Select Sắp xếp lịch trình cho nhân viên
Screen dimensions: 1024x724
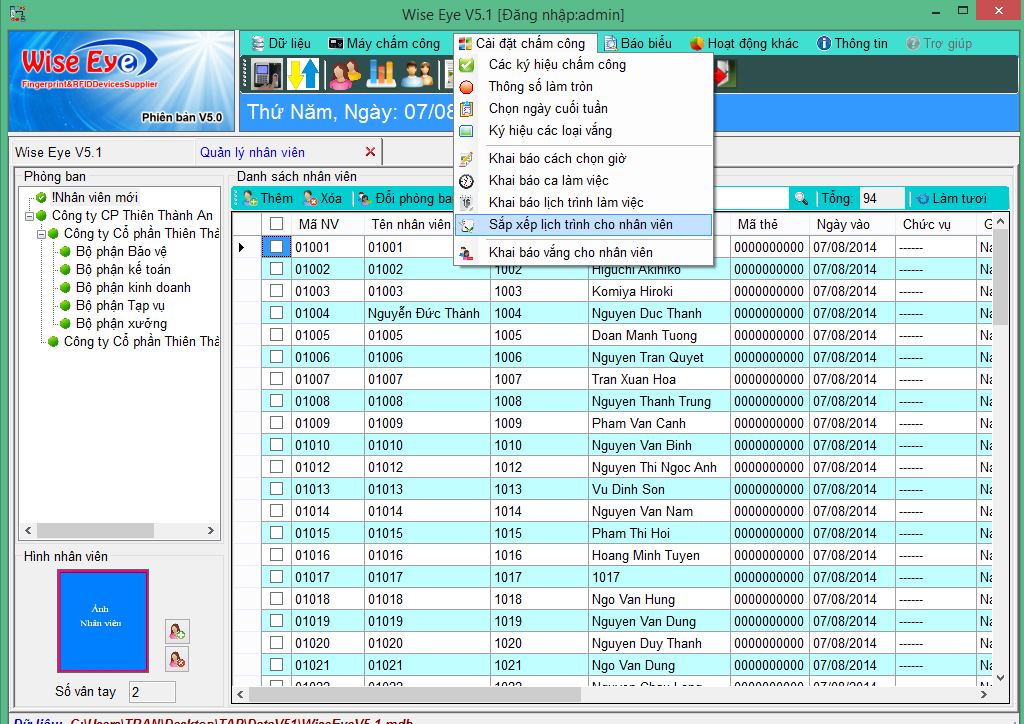[583, 225]
